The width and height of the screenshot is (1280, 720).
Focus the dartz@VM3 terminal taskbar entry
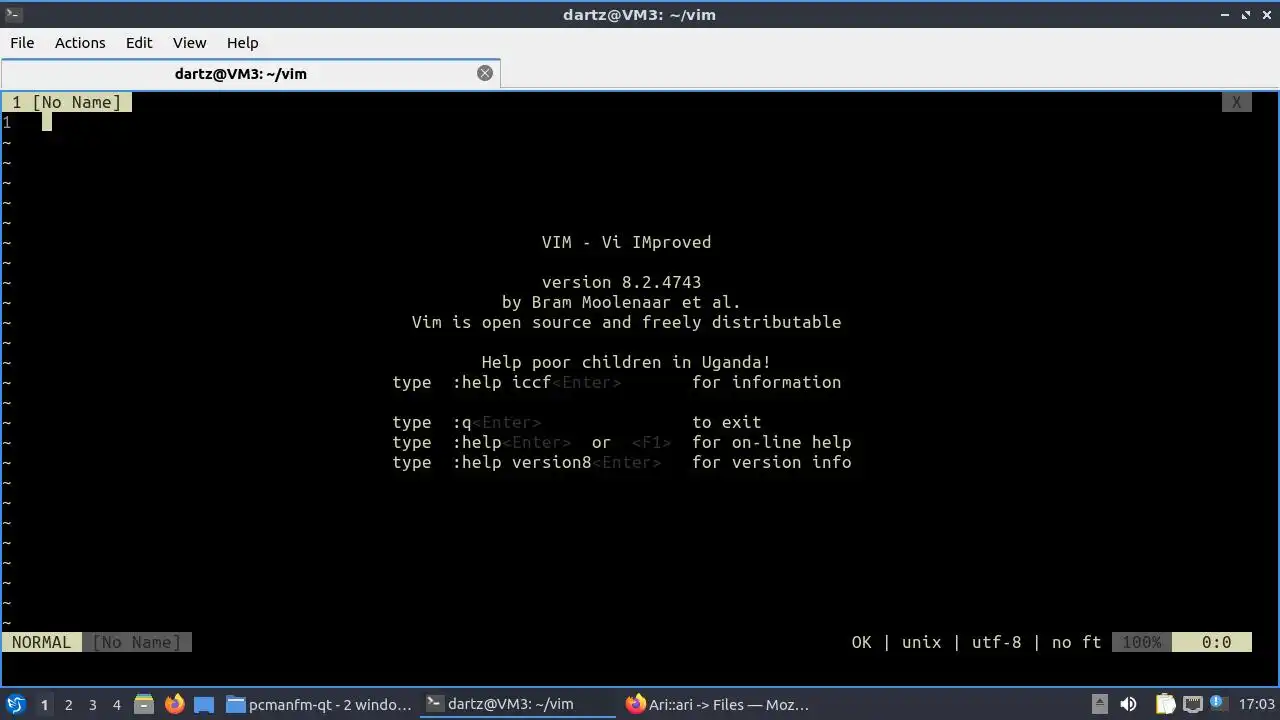pos(518,704)
